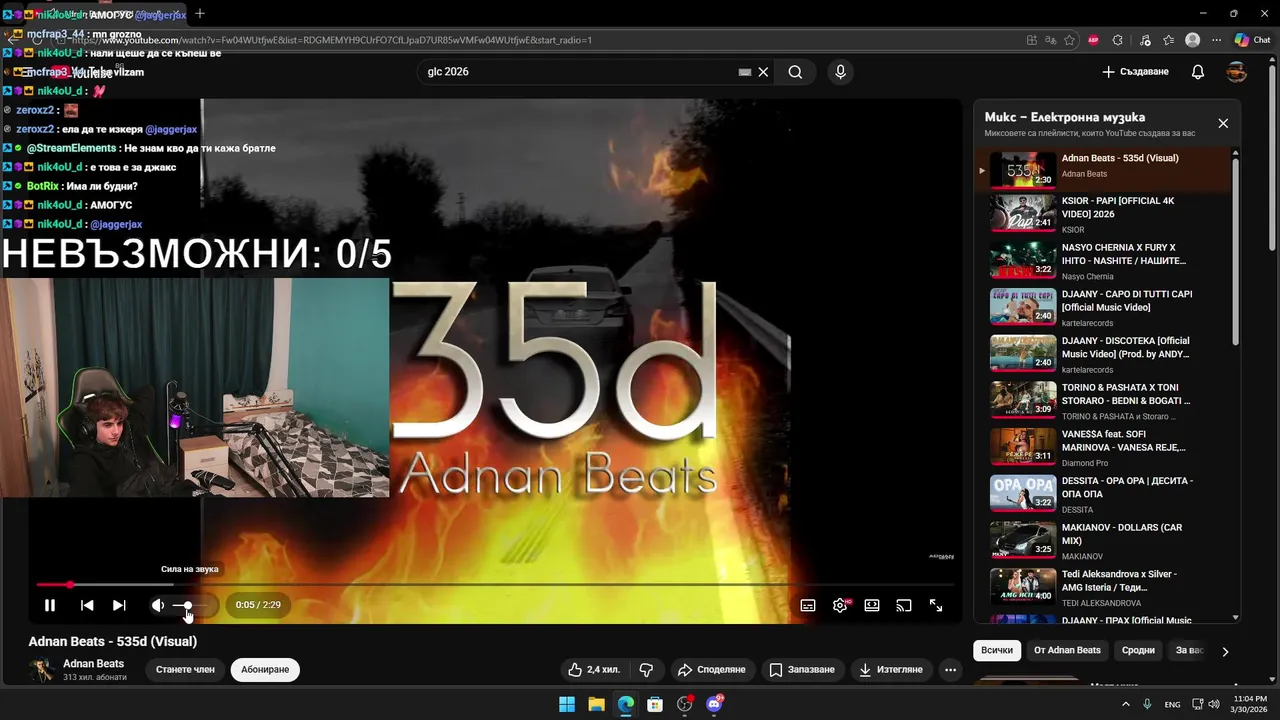Play VANESSA feat. SOFI MARINOVA video
This screenshot has width=1280, height=720.
1102,449
